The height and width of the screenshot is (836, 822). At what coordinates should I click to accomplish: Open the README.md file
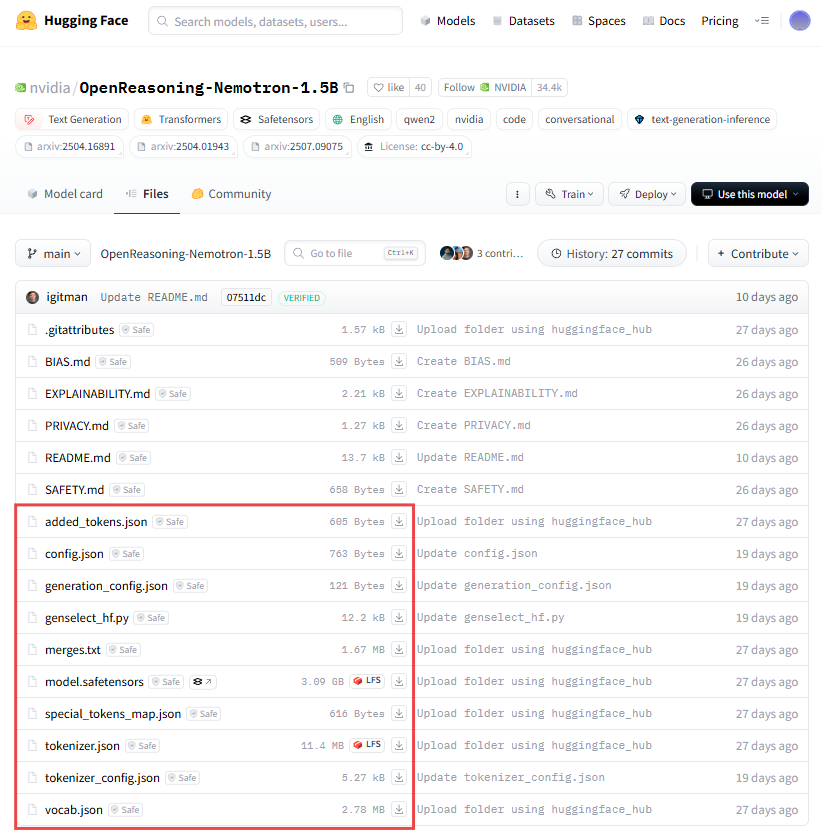[78, 458]
